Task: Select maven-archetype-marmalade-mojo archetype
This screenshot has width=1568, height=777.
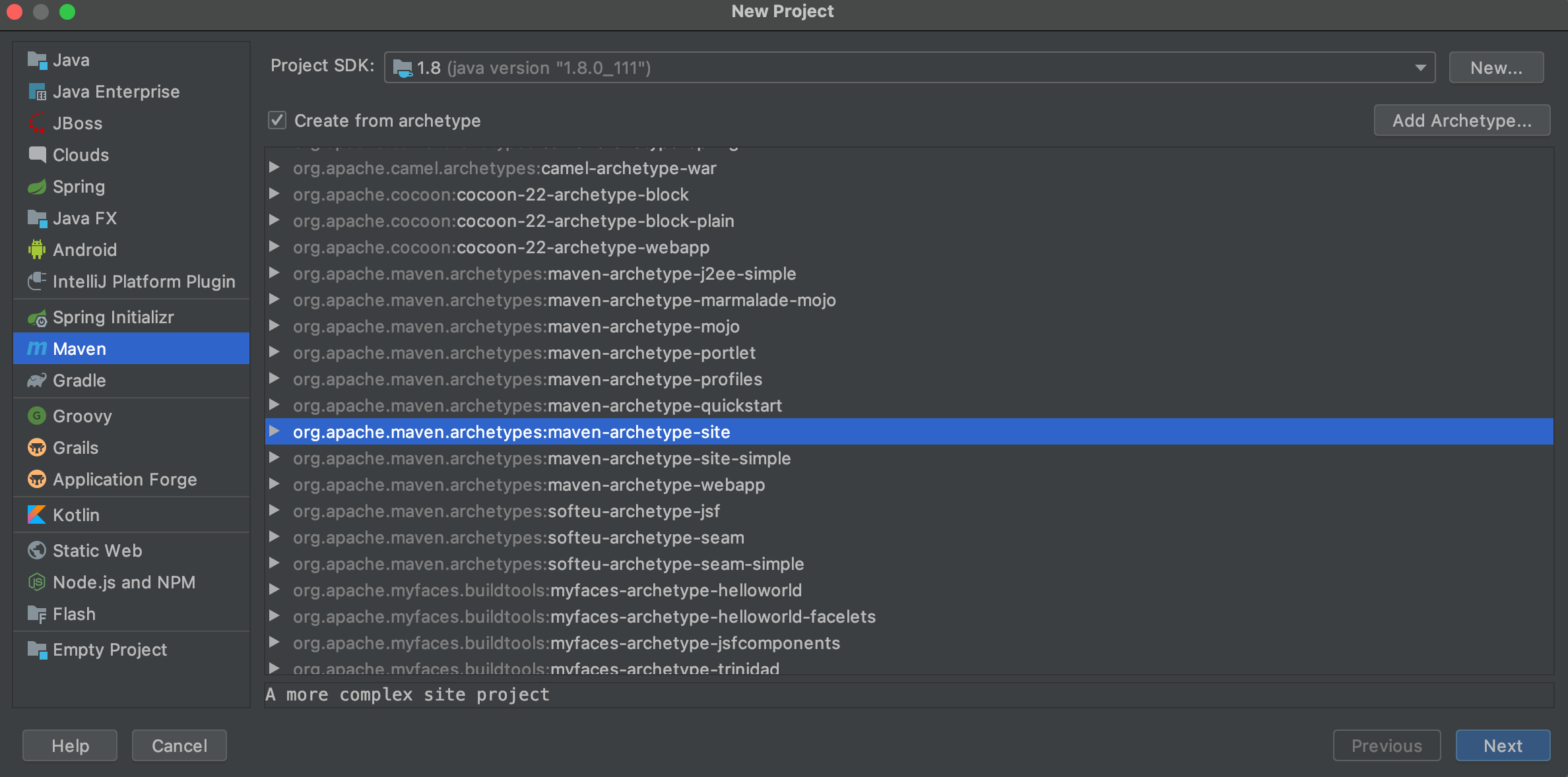Action: (909, 300)
